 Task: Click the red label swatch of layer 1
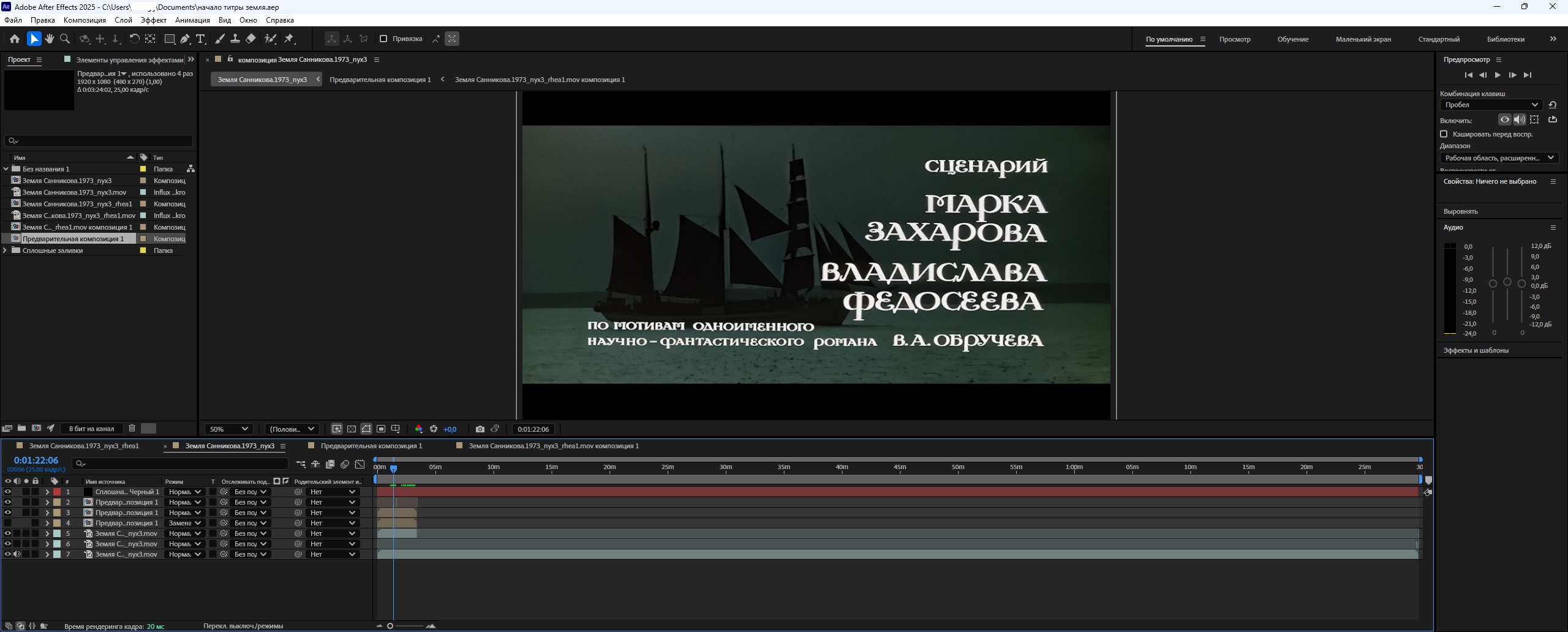click(x=57, y=492)
